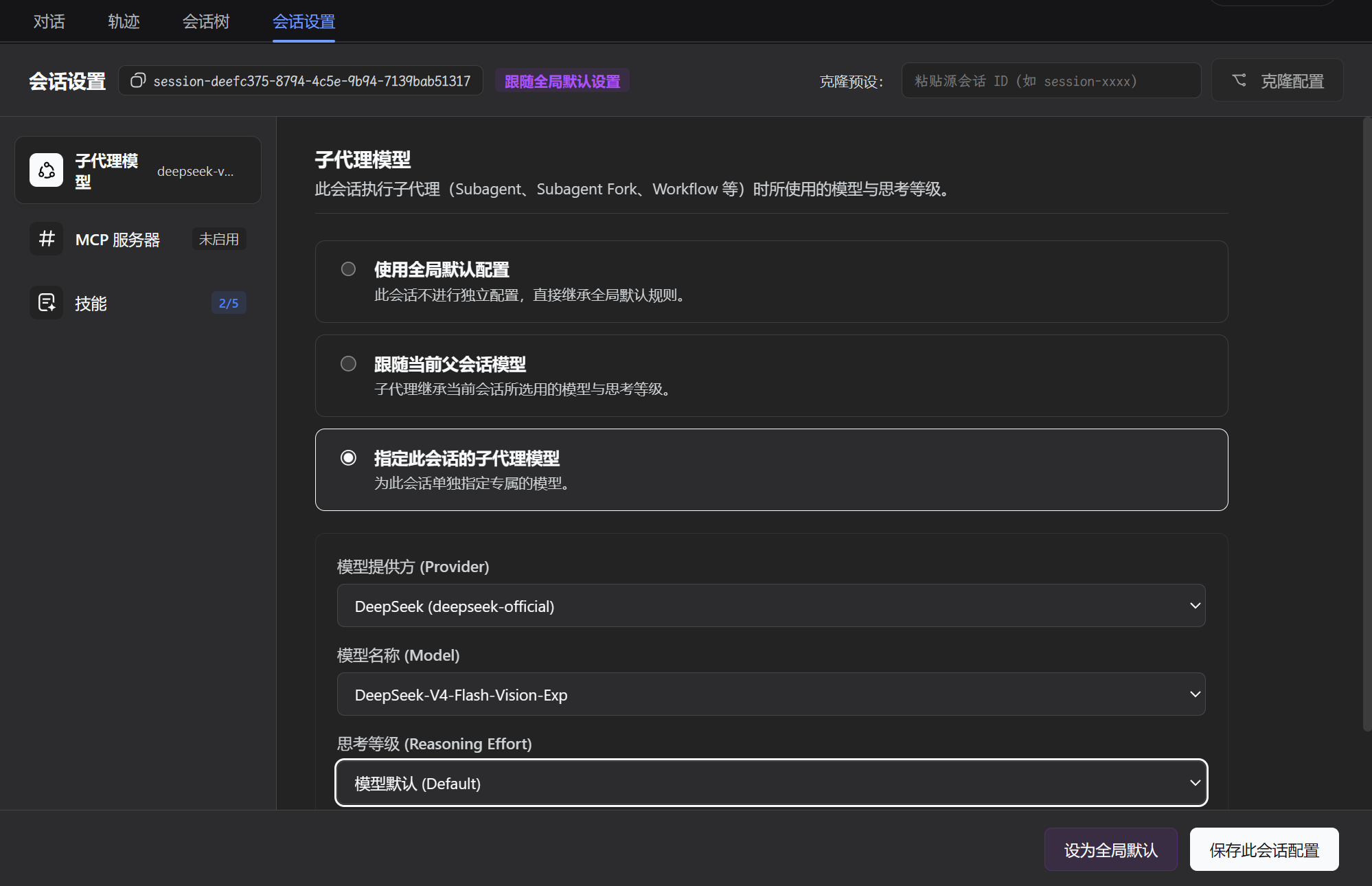Open MCP 服务器 sidebar section
1372x886 pixels.
click(x=138, y=239)
